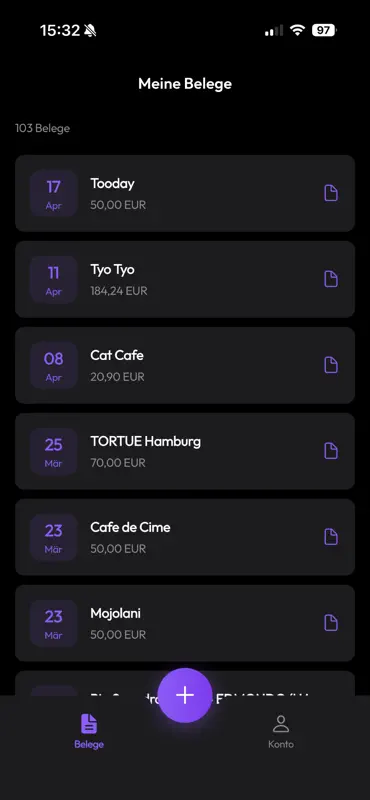The width and height of the screenshot is (370, 800).
Task: Add a new receipt with the plus button
Action: 185,695
